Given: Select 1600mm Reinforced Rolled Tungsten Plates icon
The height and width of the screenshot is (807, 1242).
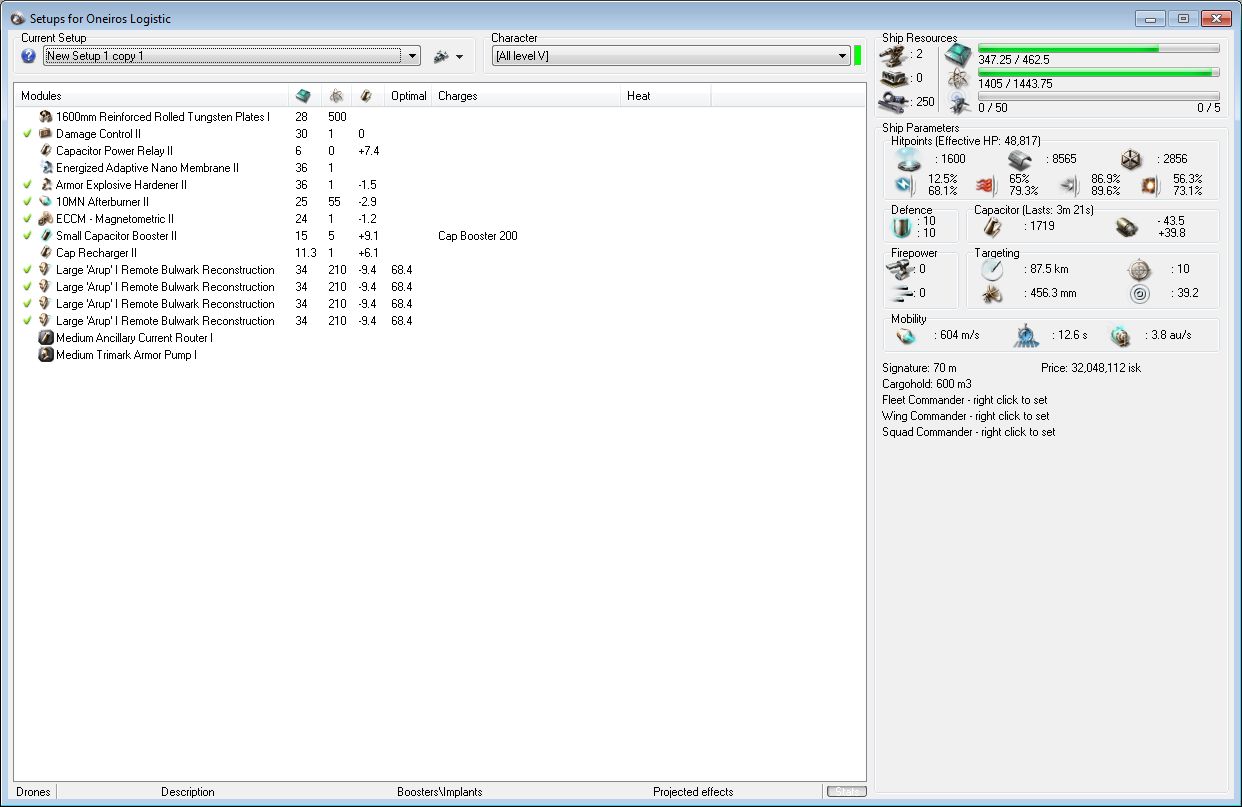Looking at the screenshot, I should click(x=45, y=117).
